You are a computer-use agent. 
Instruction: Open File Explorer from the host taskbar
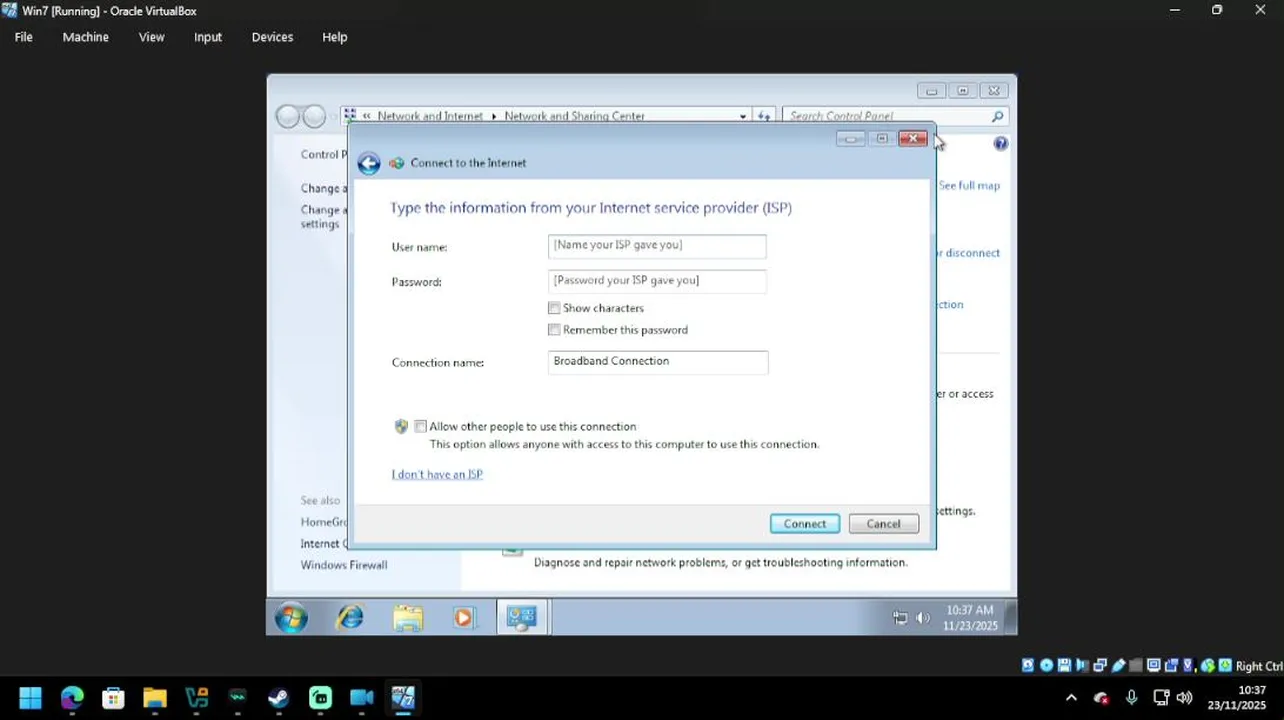(x=154, y=697)
